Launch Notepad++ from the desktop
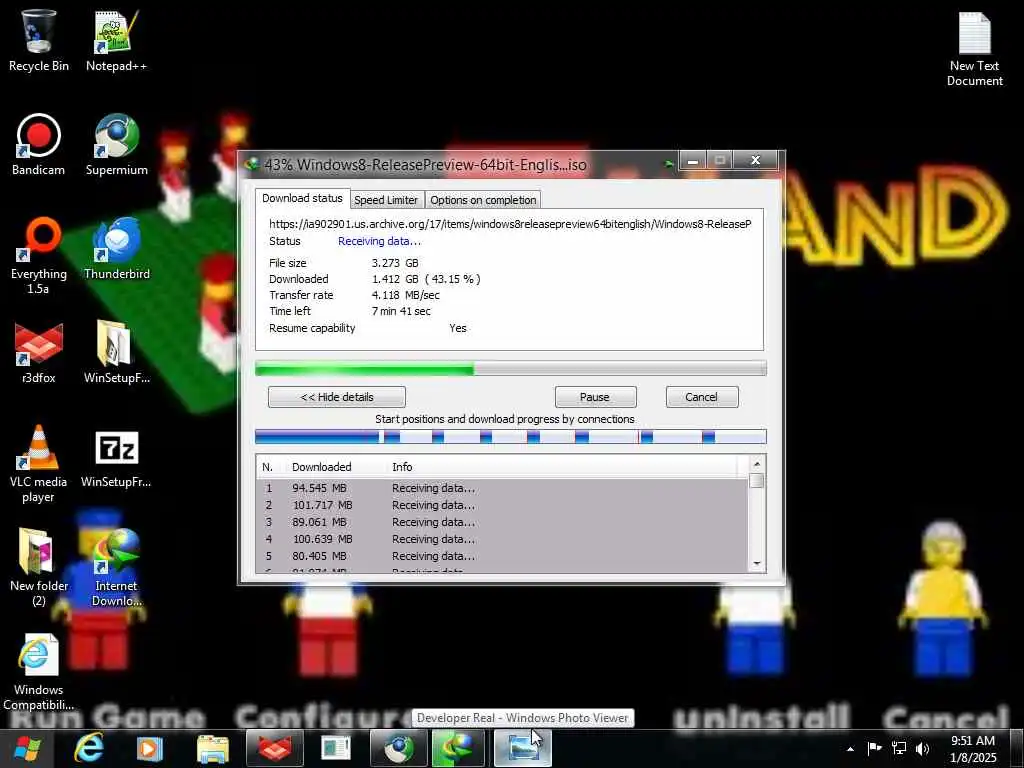Screen dimensions: 1024x768 pyautogui.click(x=116, y=40)
